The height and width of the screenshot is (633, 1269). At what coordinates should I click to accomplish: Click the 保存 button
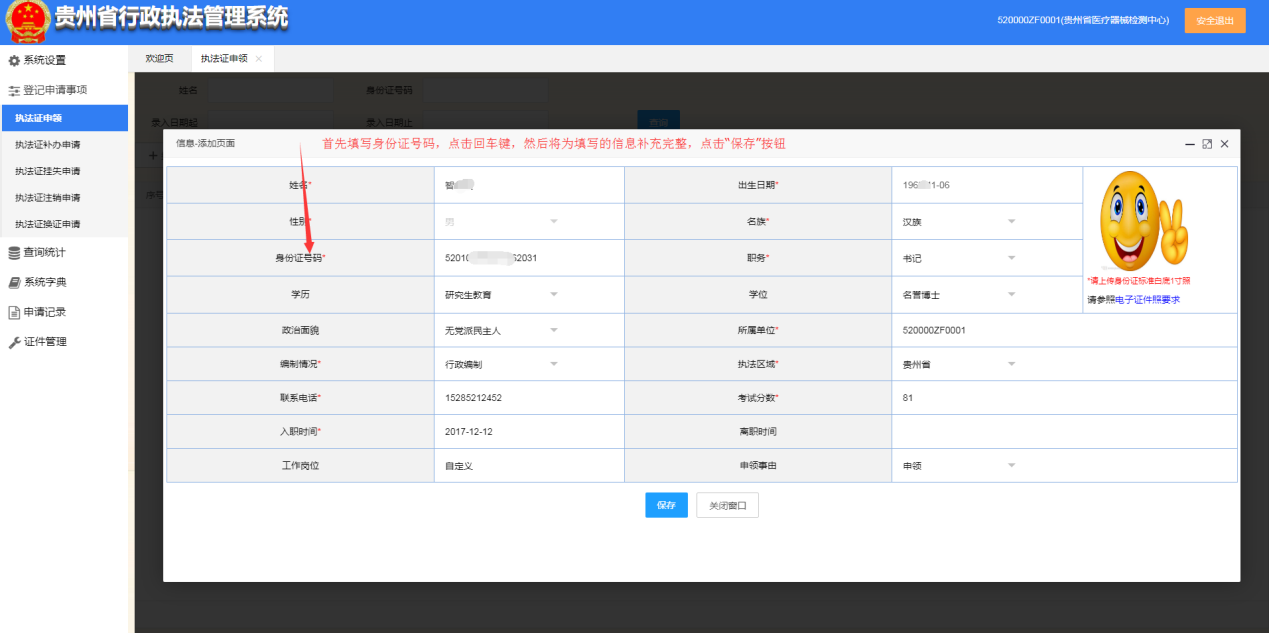point(666,506)
